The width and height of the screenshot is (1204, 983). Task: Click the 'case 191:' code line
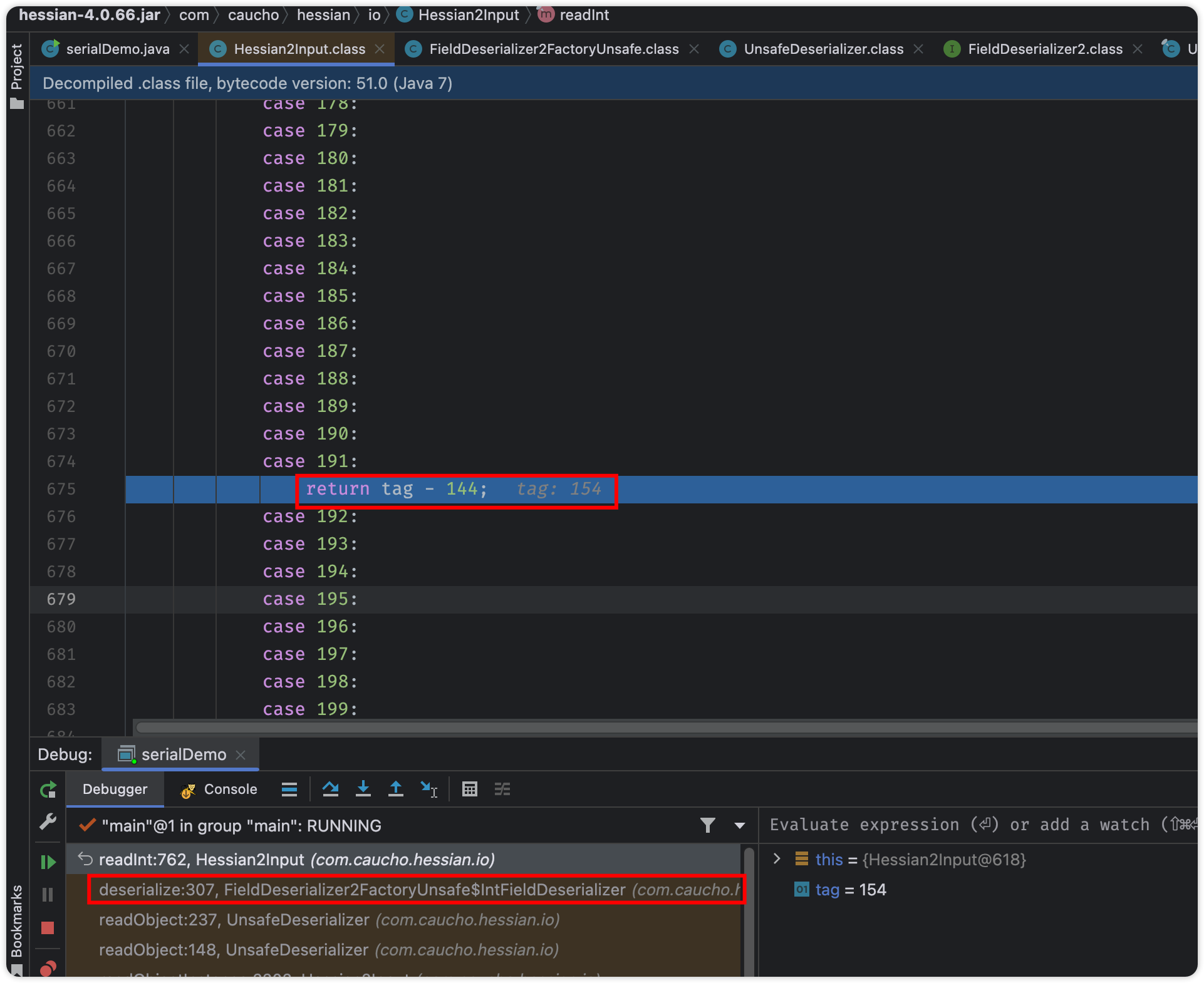(x=309, y=461)
